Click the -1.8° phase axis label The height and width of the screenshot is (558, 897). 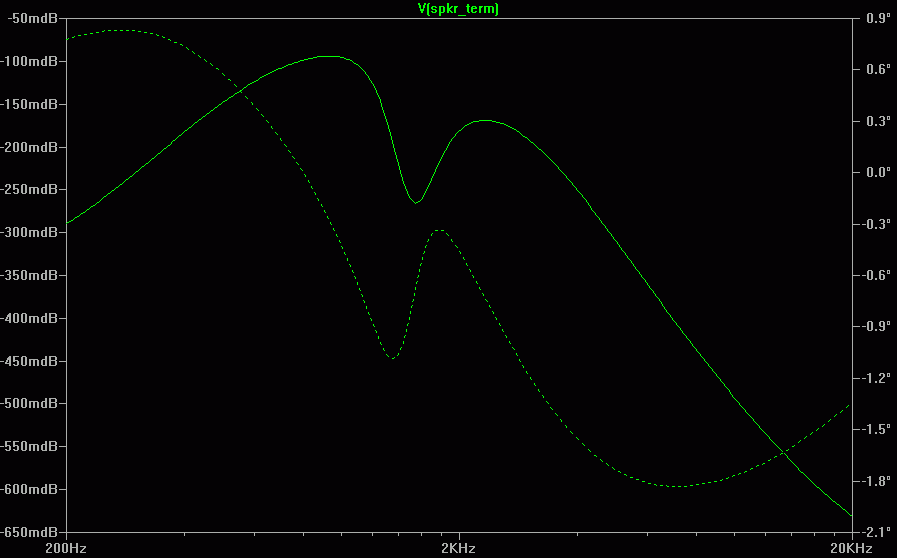pos(875,481)
